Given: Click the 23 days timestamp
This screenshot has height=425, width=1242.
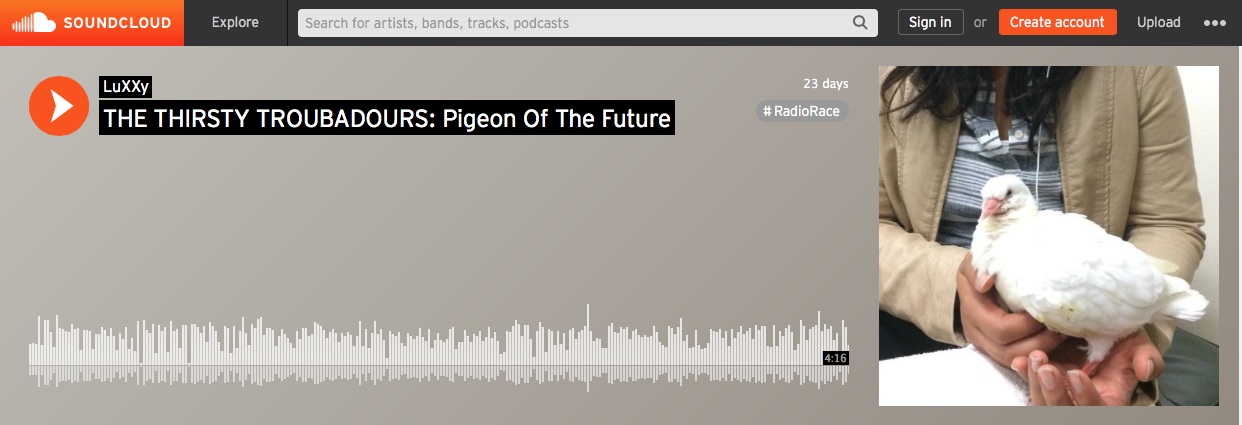Looking at the screenshot, I should coord(825,83).
